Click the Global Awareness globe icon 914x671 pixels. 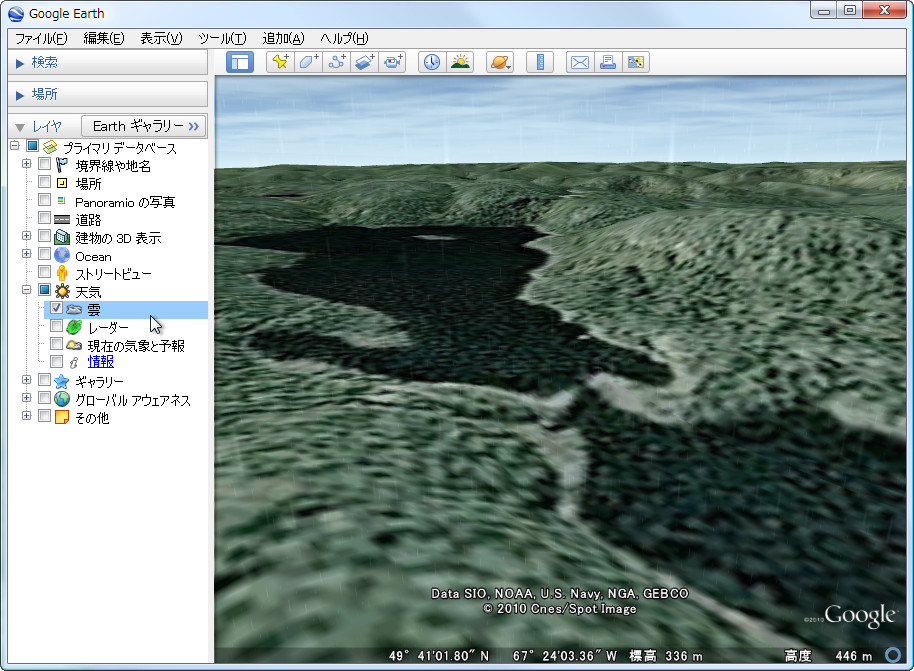pyautogui.click(x=62, y=399)
